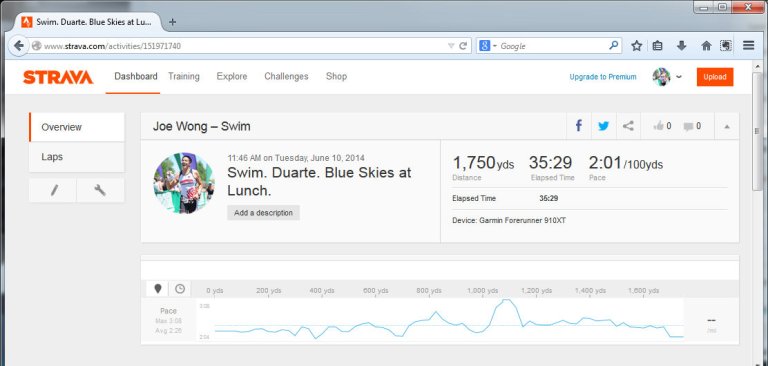Screen dimensions: 768x366
Task: Reload the page with the refresh icon
Action: tap(463, 46)
